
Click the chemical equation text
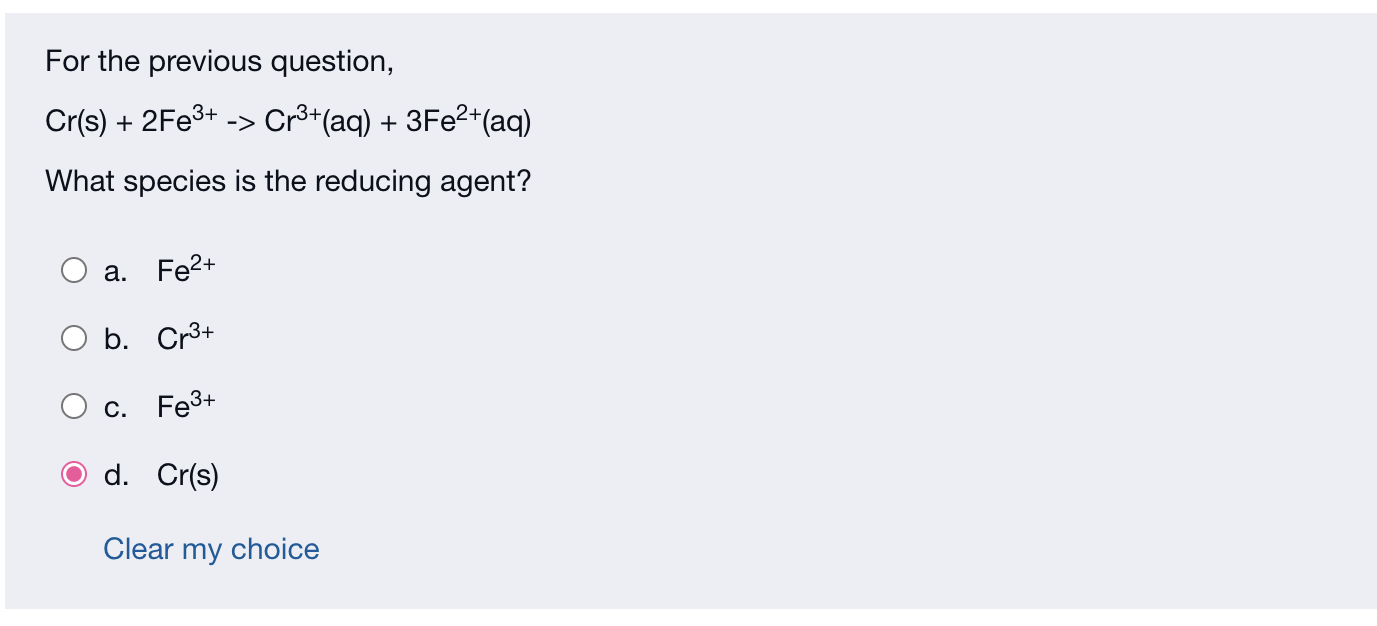288,119
